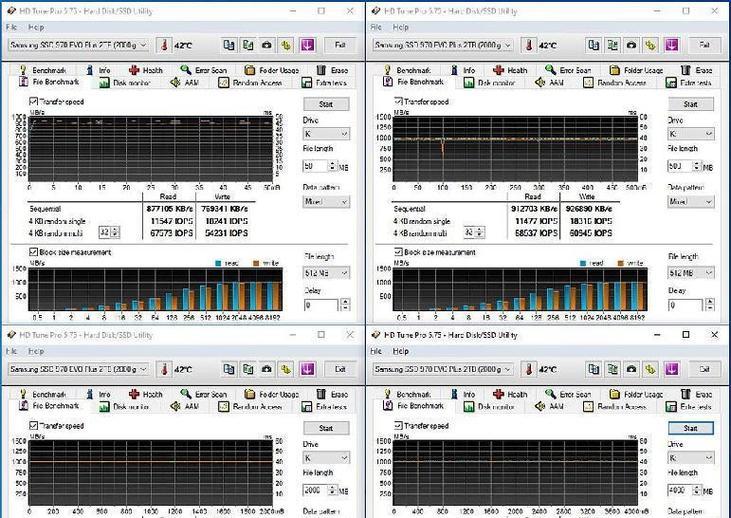Viewport: 731px width, 518px height.
Task: Click Exit button in top-left window
Action: (x=340, y=45)
